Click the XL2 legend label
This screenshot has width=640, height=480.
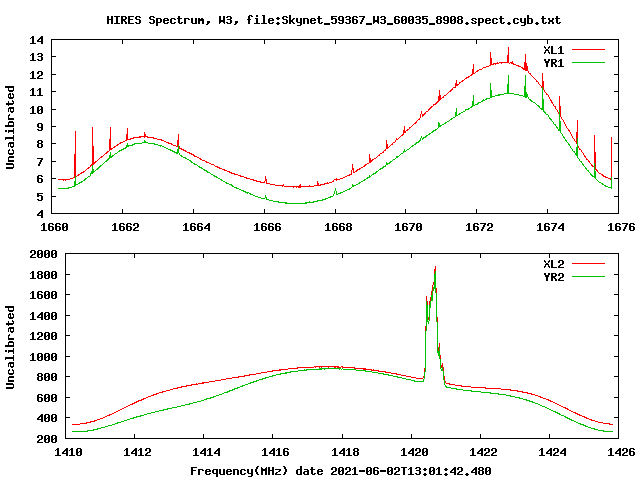[553, 264]
